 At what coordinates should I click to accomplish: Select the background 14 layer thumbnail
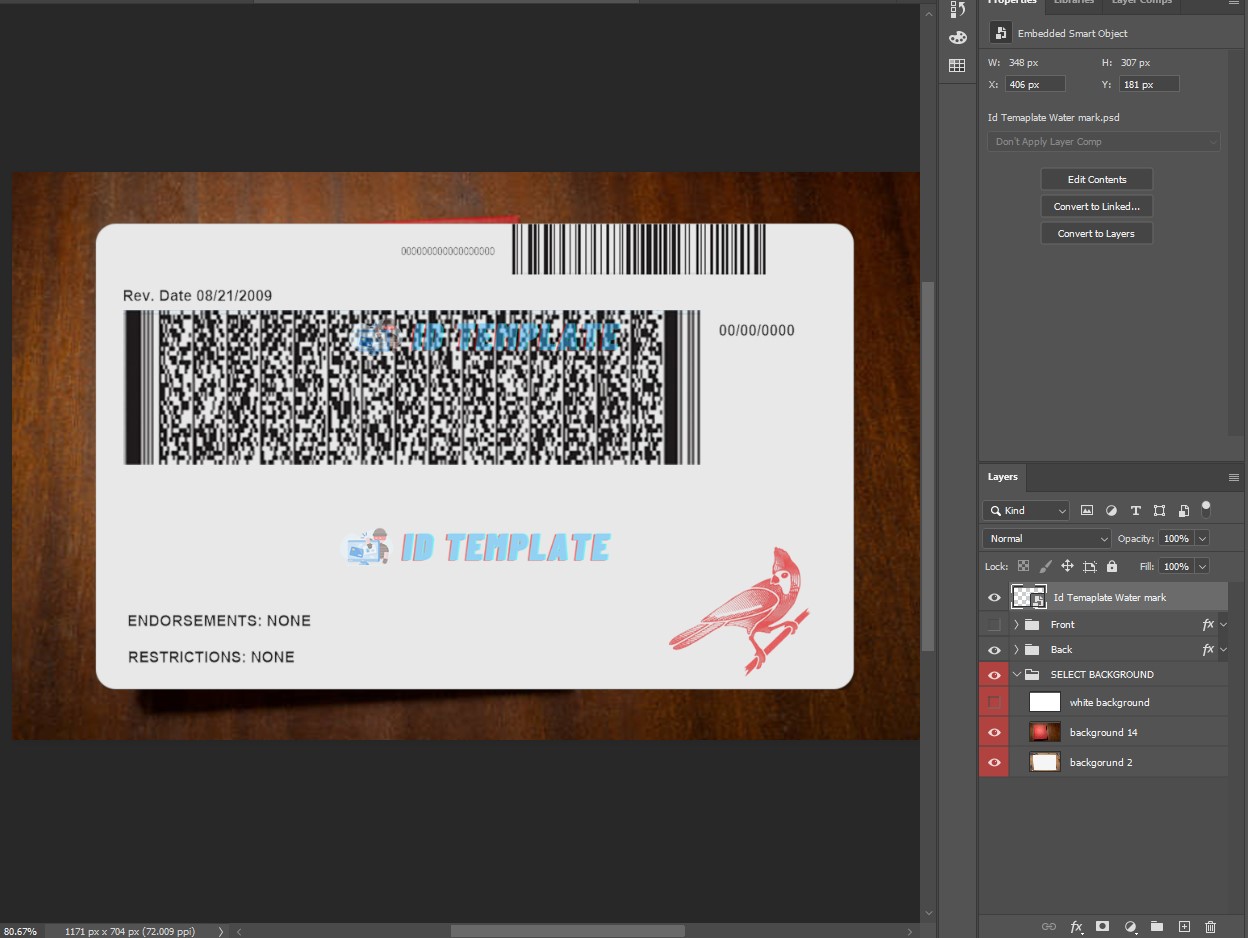tap(1044, 732)
